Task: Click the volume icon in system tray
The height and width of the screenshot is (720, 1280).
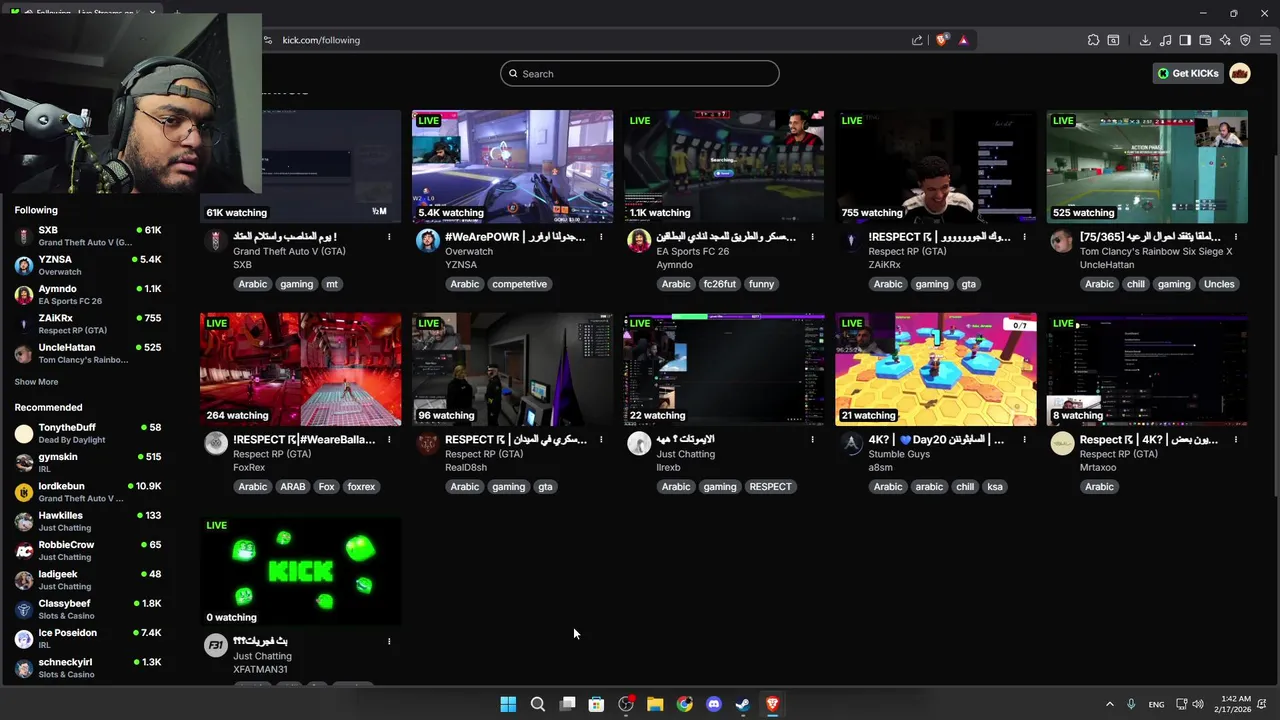Action: (x=1198, y=704)
